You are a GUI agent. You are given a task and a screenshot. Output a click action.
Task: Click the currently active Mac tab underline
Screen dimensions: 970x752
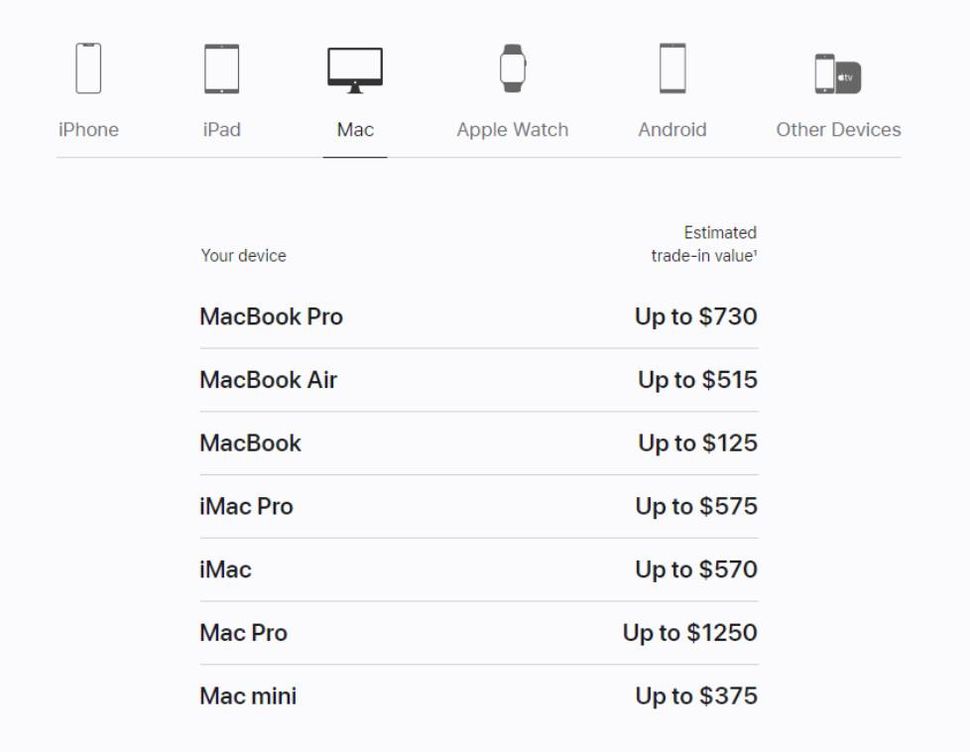pos(354,156)
